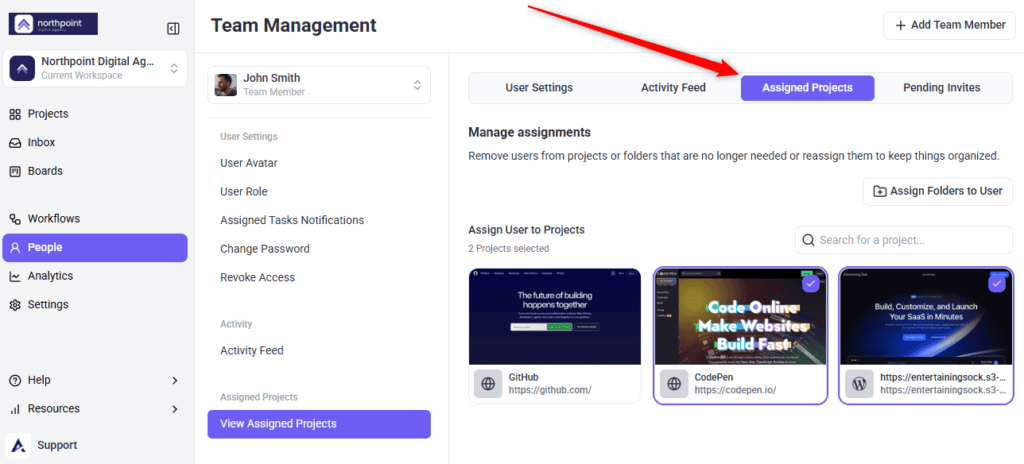Open the User Avatar setting
Viewport: 1024px width, 464px height.
pos(249,163)
